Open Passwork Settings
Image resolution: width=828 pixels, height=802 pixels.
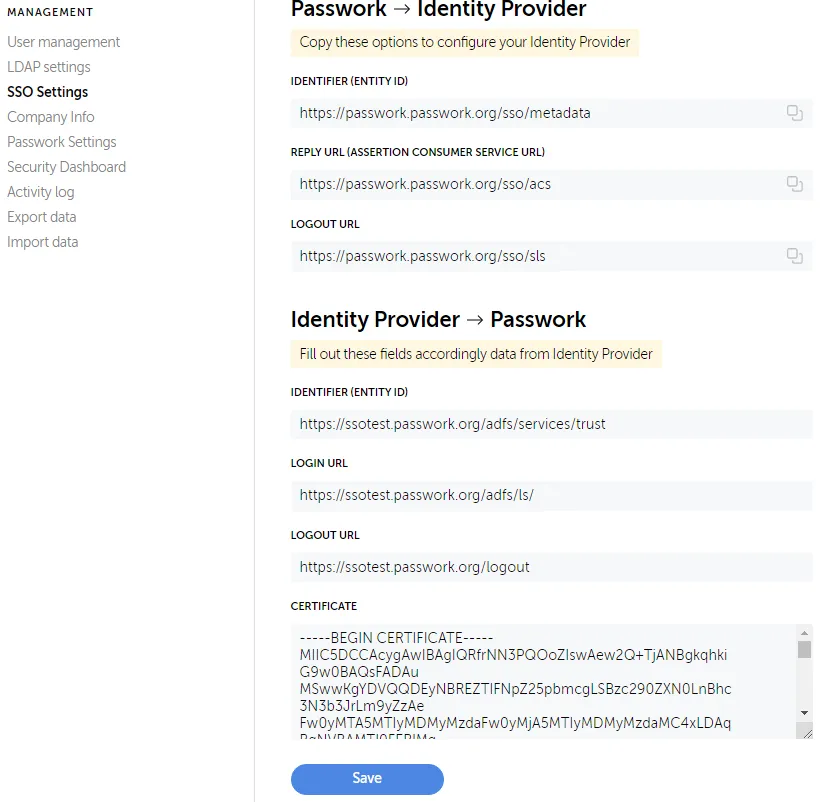[61, 142]
